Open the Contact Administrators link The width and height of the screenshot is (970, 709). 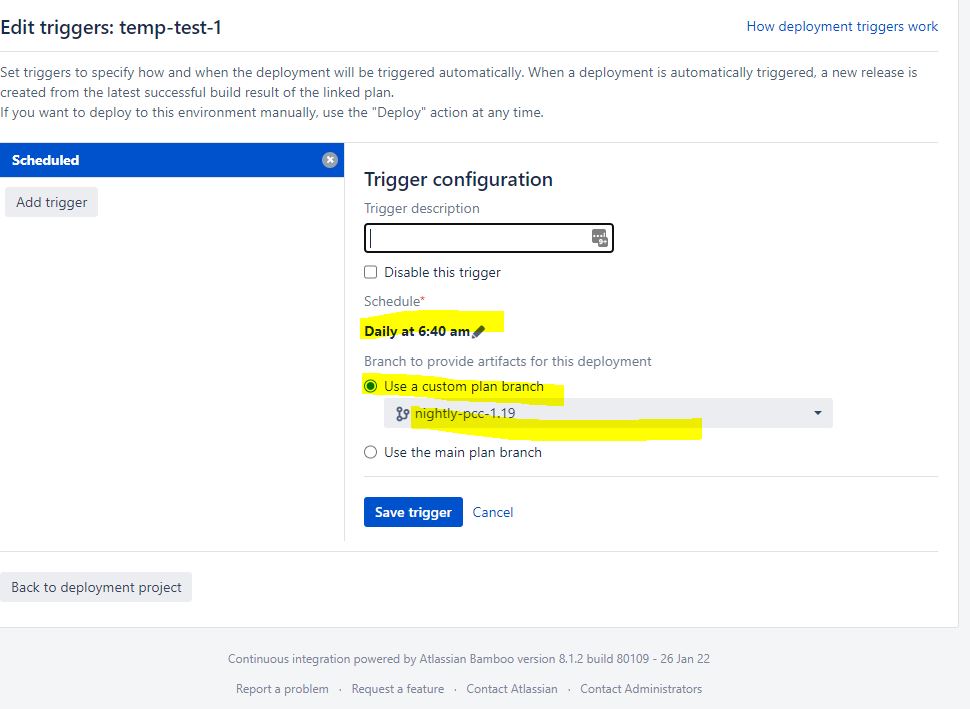[x=641, y=689]
